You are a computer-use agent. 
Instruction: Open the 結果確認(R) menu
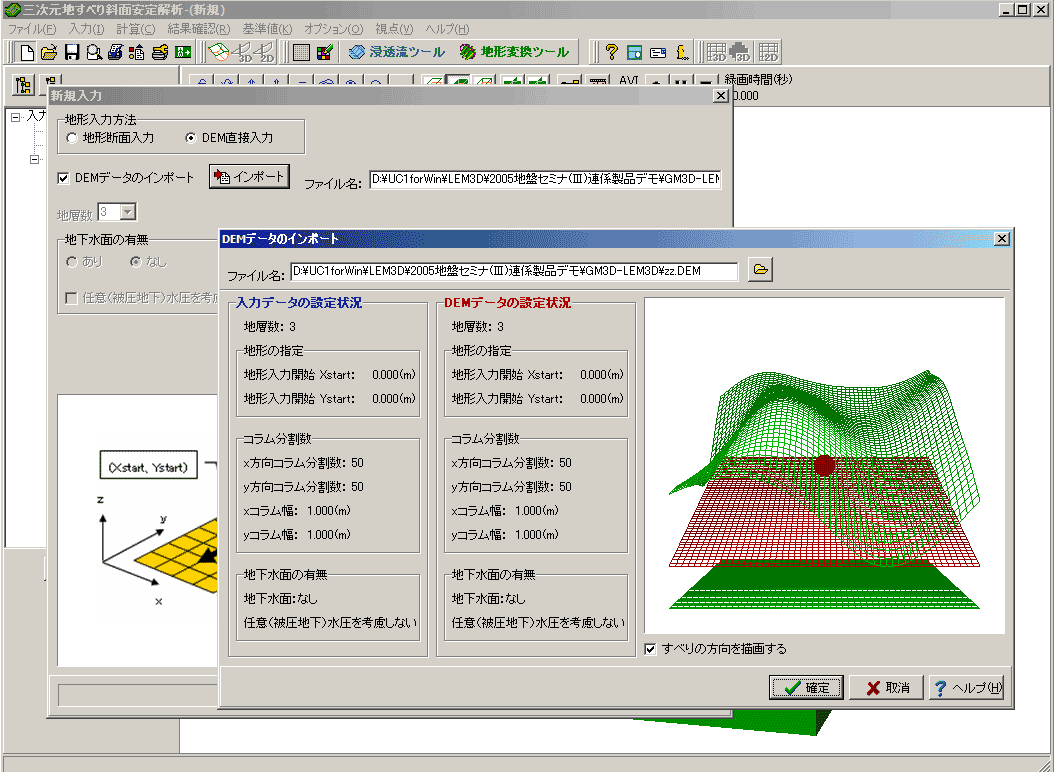point(198,29)
